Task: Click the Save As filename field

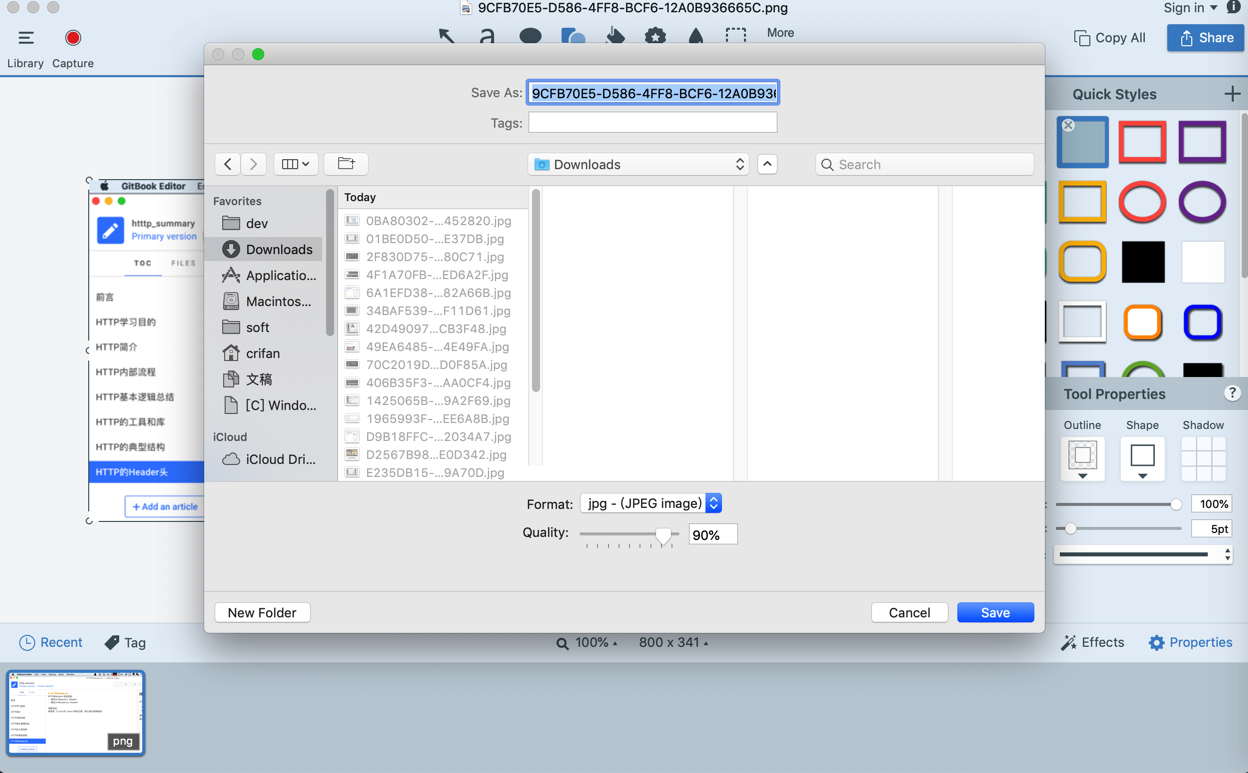Action: (653, 93)
